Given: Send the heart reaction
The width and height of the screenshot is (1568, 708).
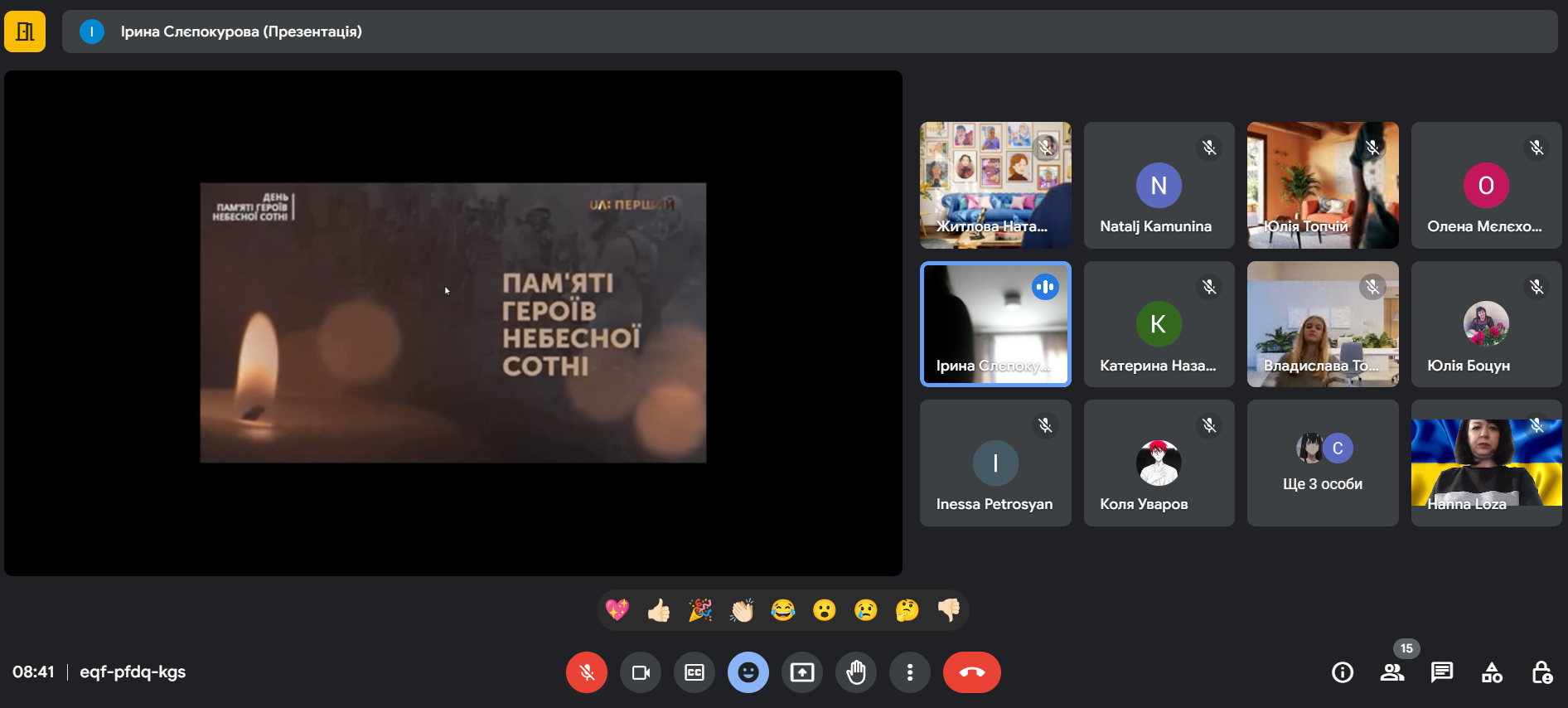Looking at the screenshot, I should click(617, 611).
